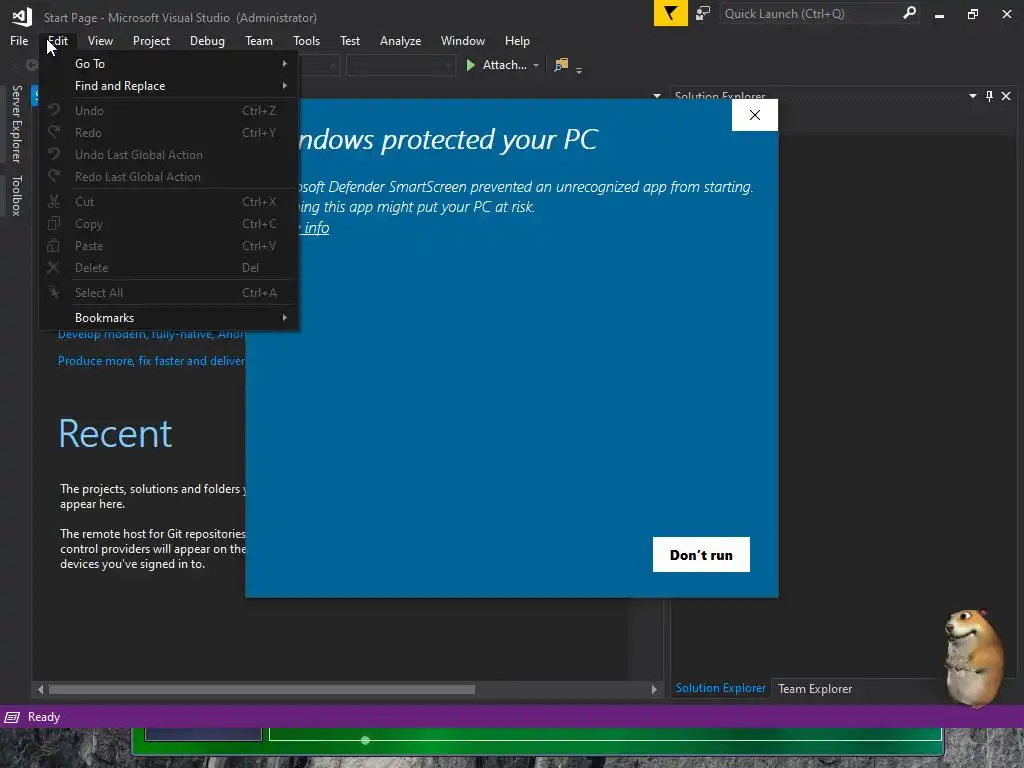Click the Cut scissors icon

(x=54, y=202)
